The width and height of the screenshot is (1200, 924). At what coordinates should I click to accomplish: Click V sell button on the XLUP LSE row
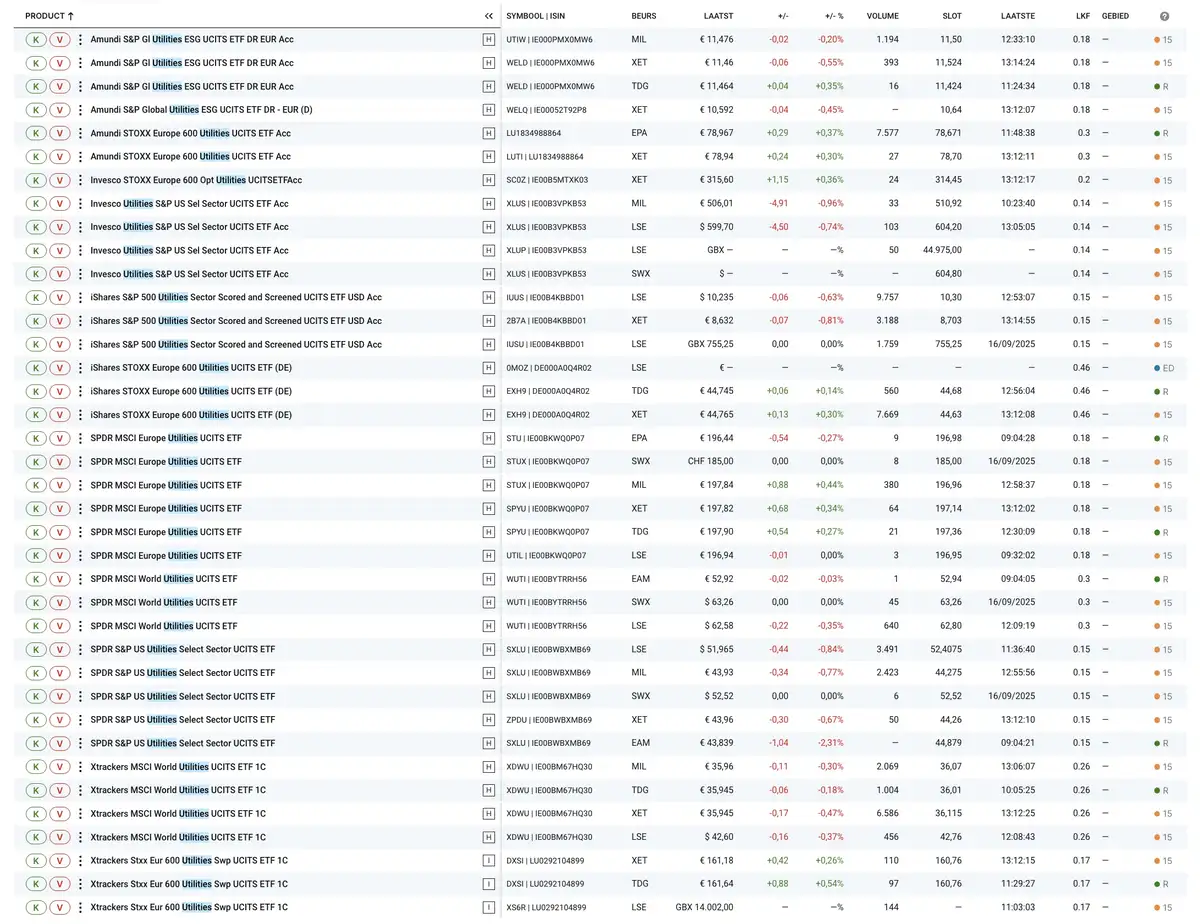pyautogui.click(x=60, y=250)
